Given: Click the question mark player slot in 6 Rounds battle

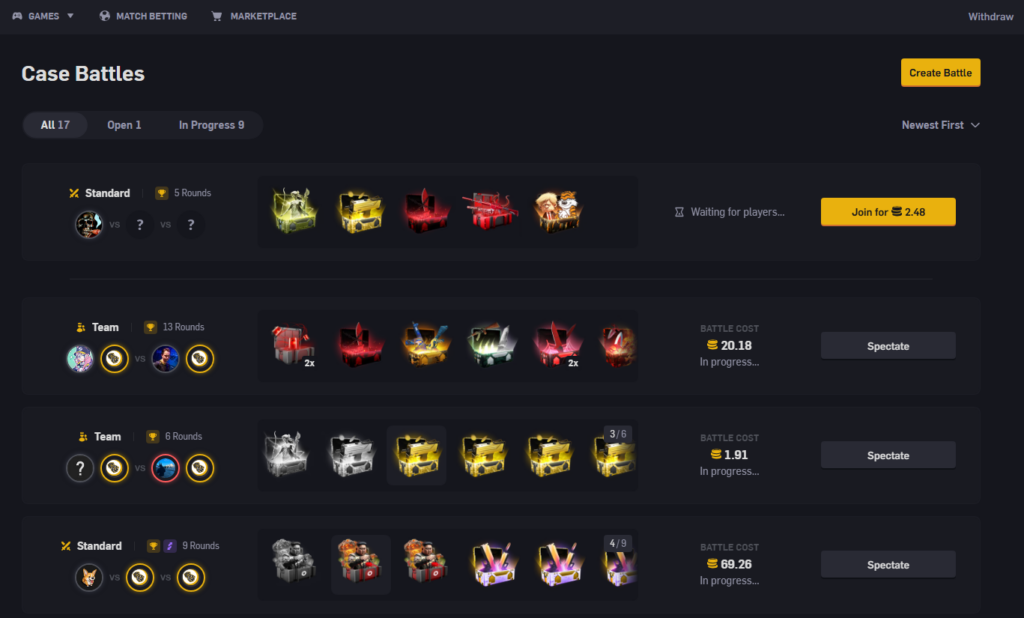Looking at the screenshot, I should coord(80,468).
